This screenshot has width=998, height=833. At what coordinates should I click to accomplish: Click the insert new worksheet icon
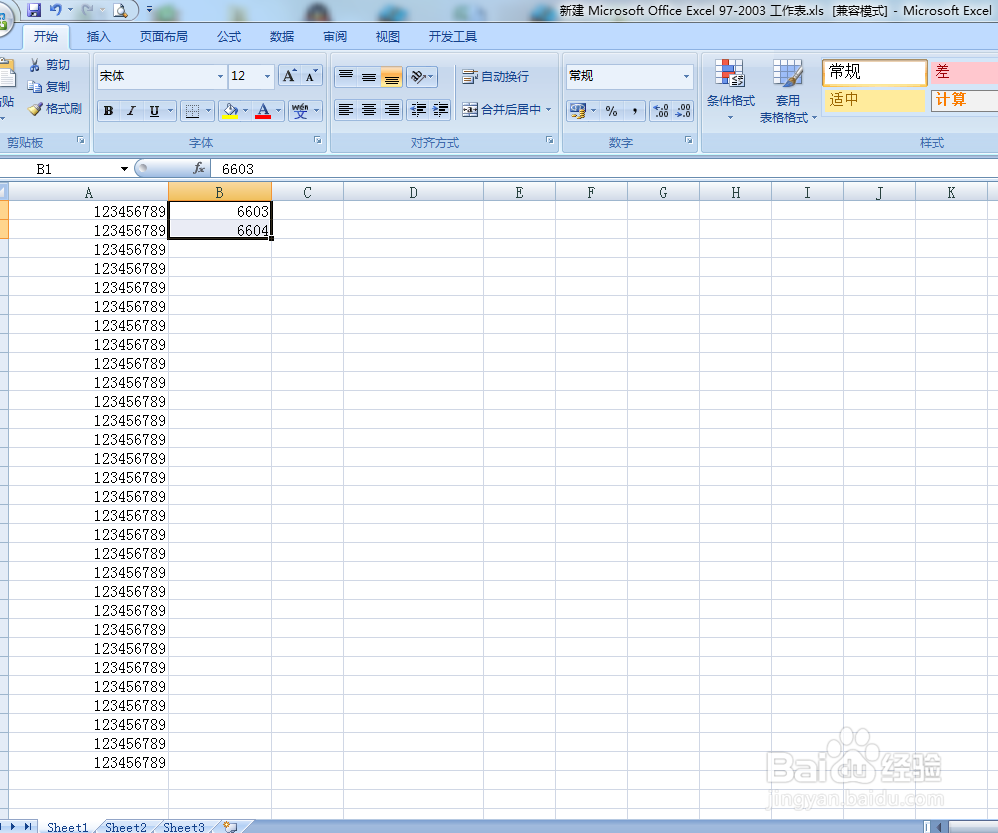tap(230, 827)
